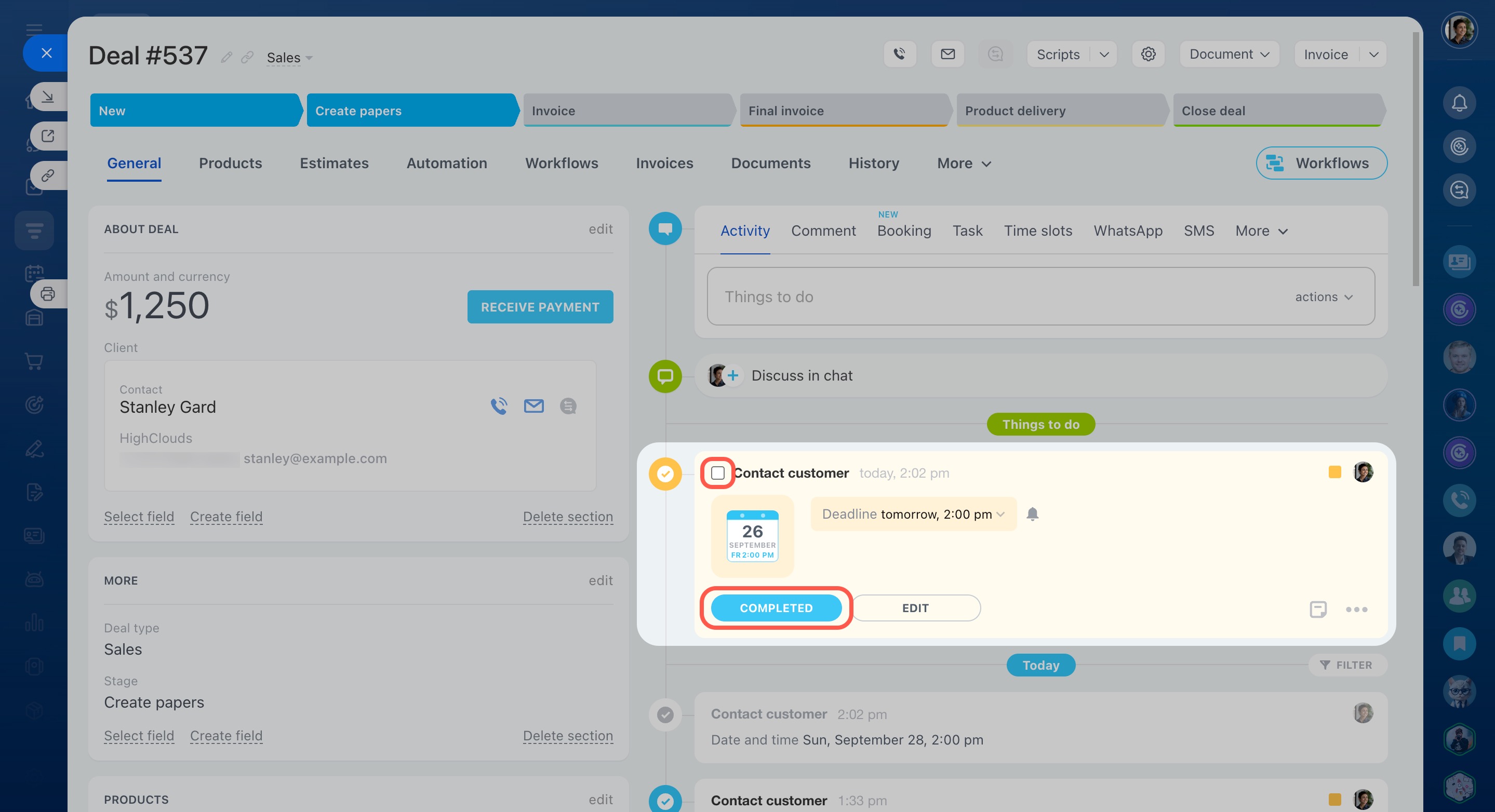Click the reminder bell next to deadline
This screenshot has height=812, width=1495.
1032,514
